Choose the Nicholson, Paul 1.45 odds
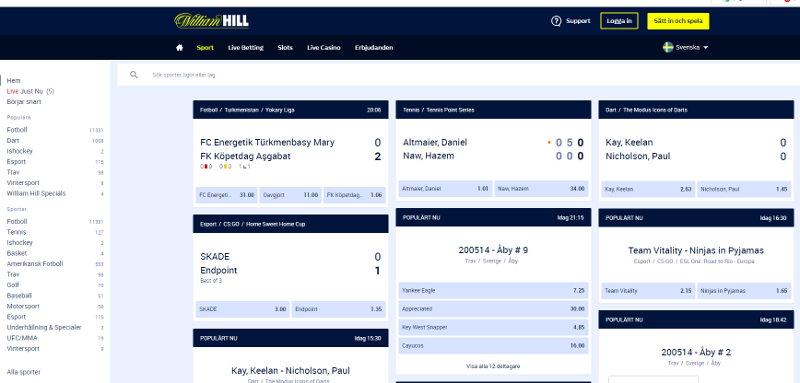The height and width of the screenshot is (383, 800). pos(744,189)
